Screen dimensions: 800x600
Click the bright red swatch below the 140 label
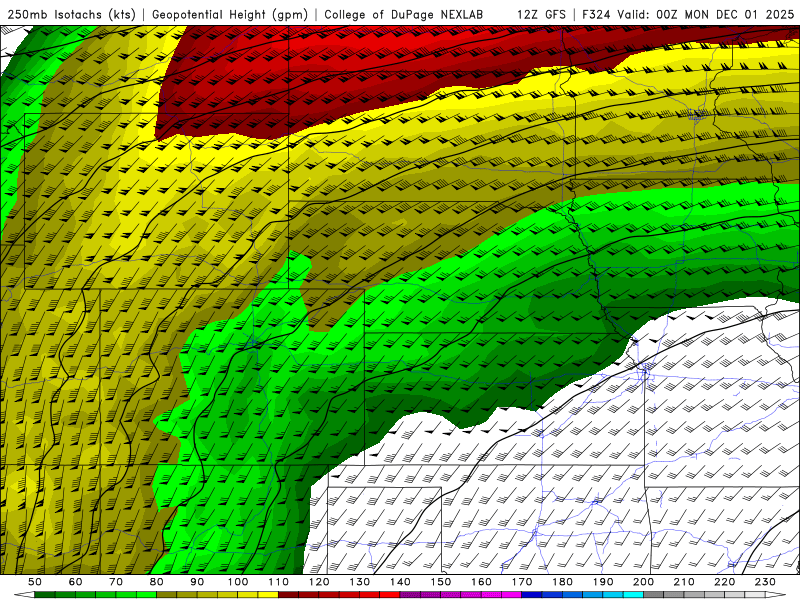coord(390,594)
